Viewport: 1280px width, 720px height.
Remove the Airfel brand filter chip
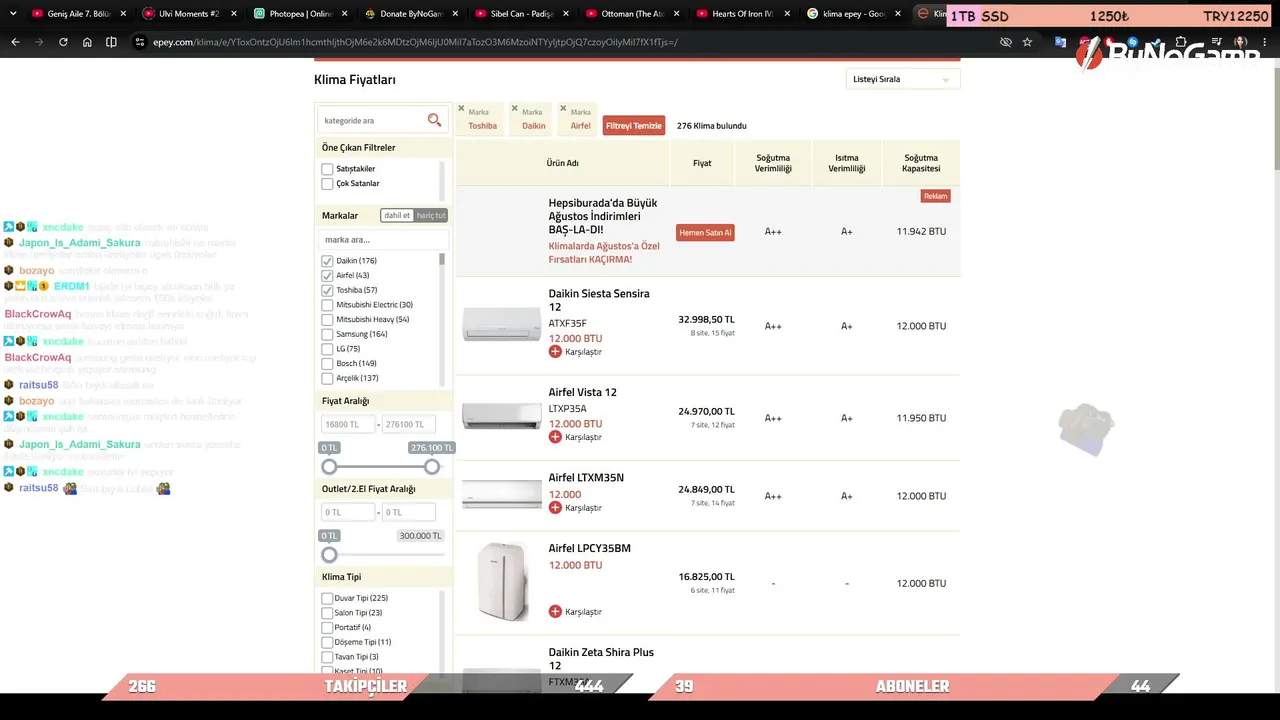[x=563, y=108]
